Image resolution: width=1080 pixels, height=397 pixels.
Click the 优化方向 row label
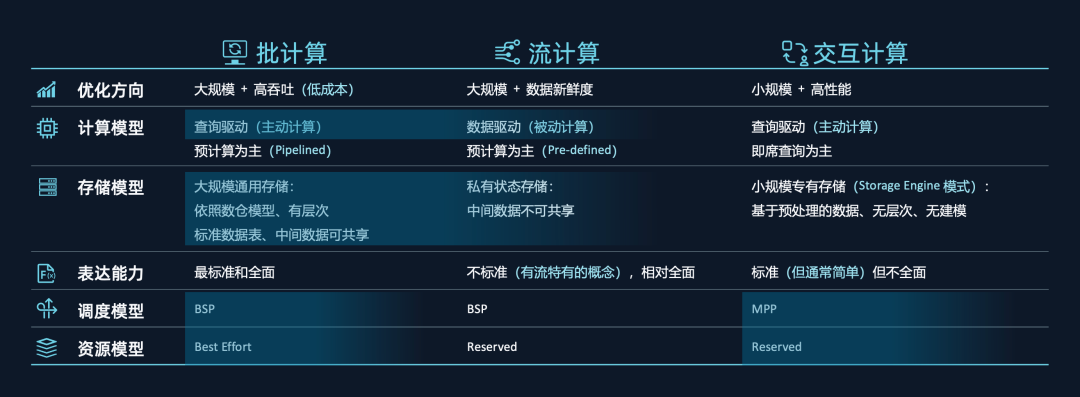pos(111,90)
